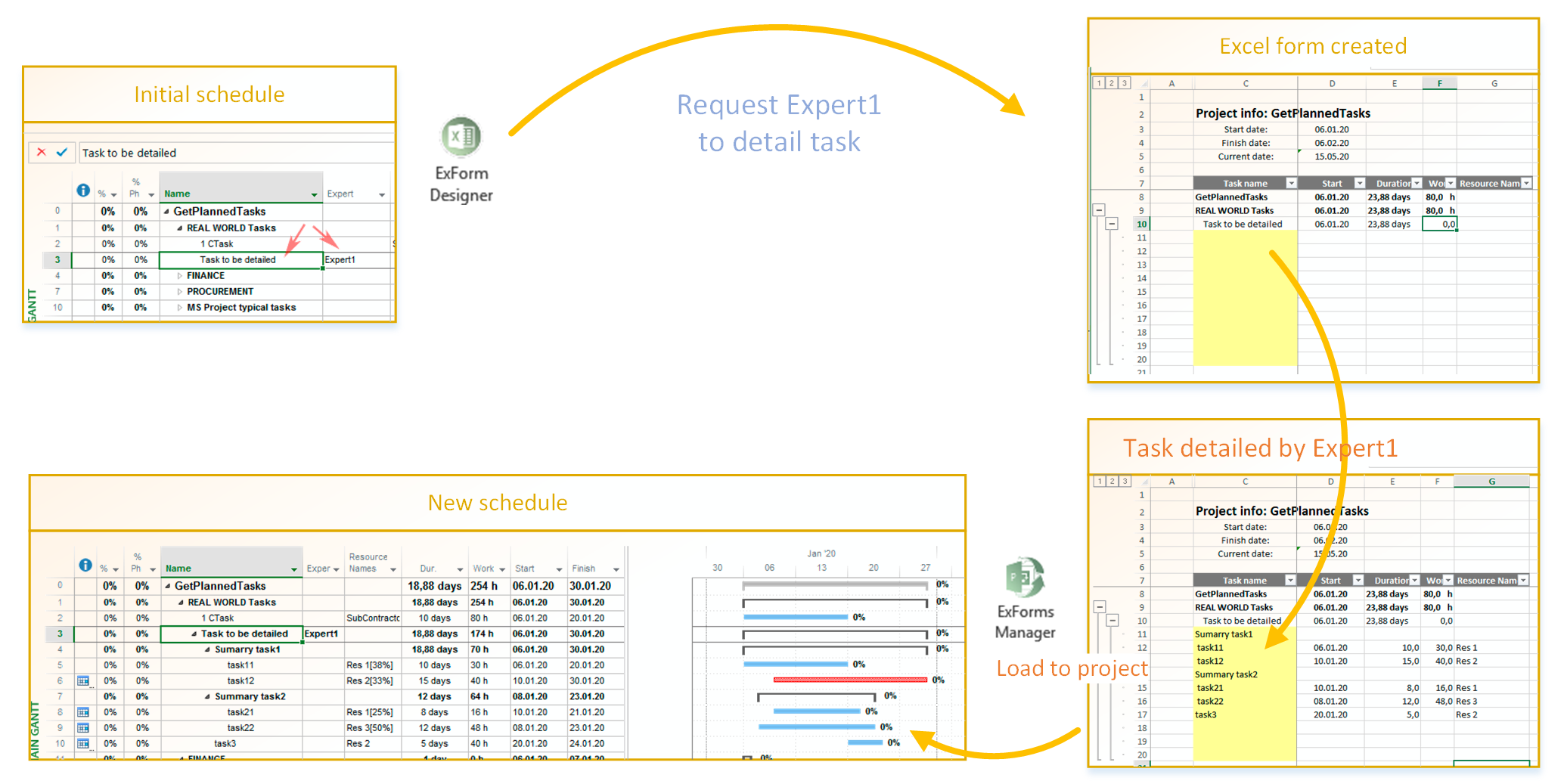Viewport: 1564px width, 784px height.
Task: Select task11 cell in Task detailed sheet
Action: (x=1245, y=648)
